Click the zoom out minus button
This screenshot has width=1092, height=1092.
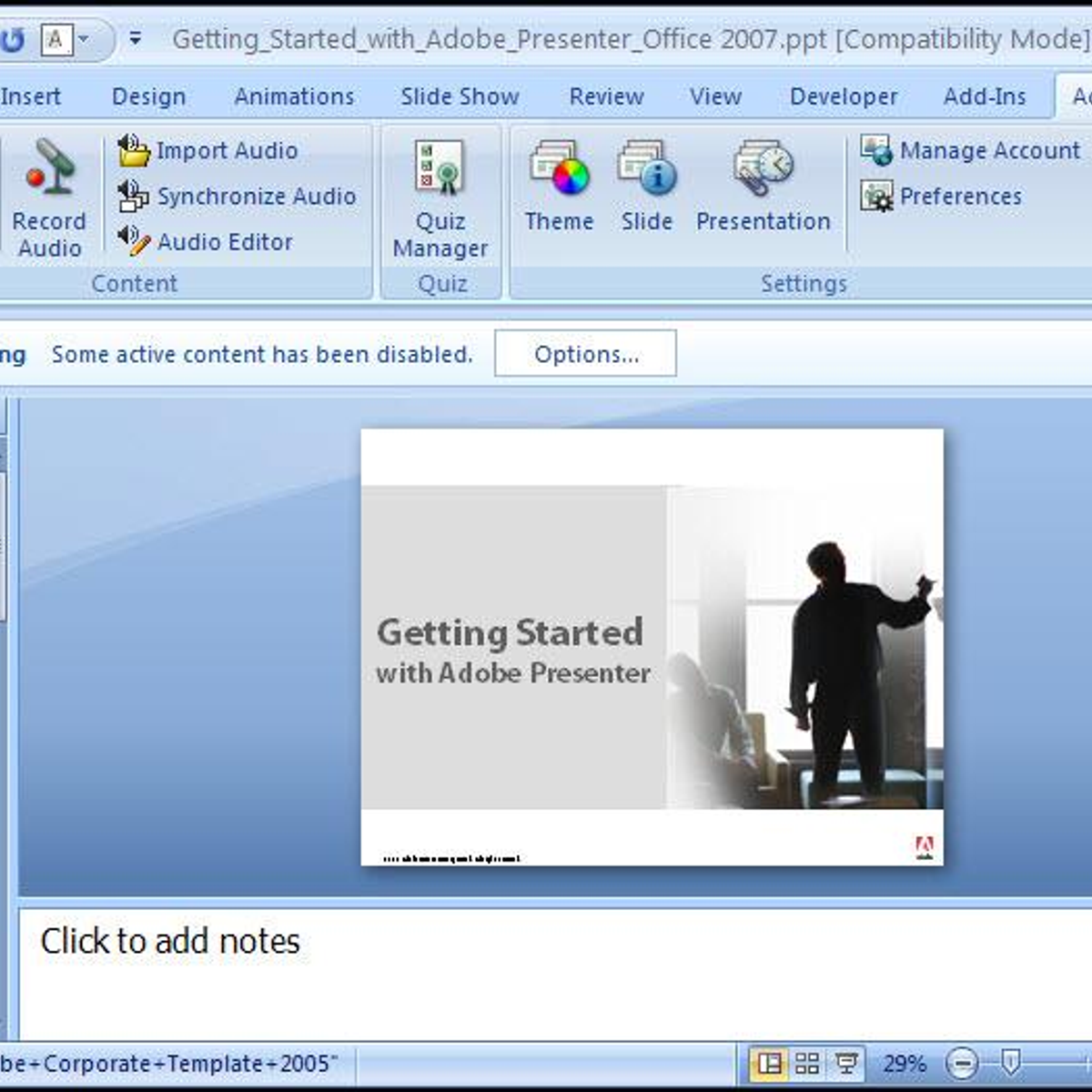[x=961, y=1063]
